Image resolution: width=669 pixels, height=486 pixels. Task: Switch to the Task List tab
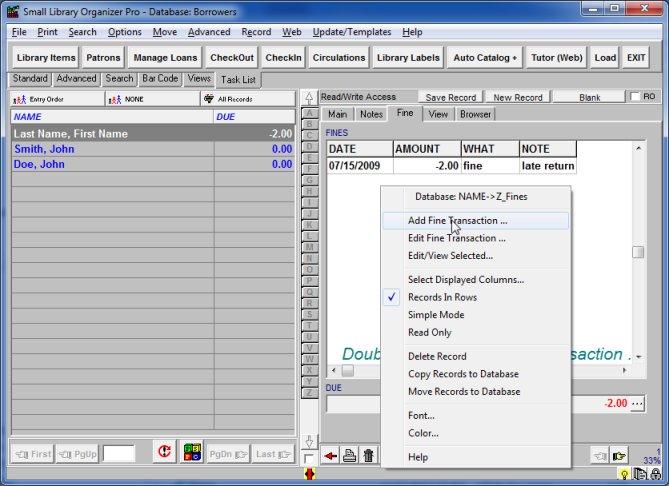[238, 80]
